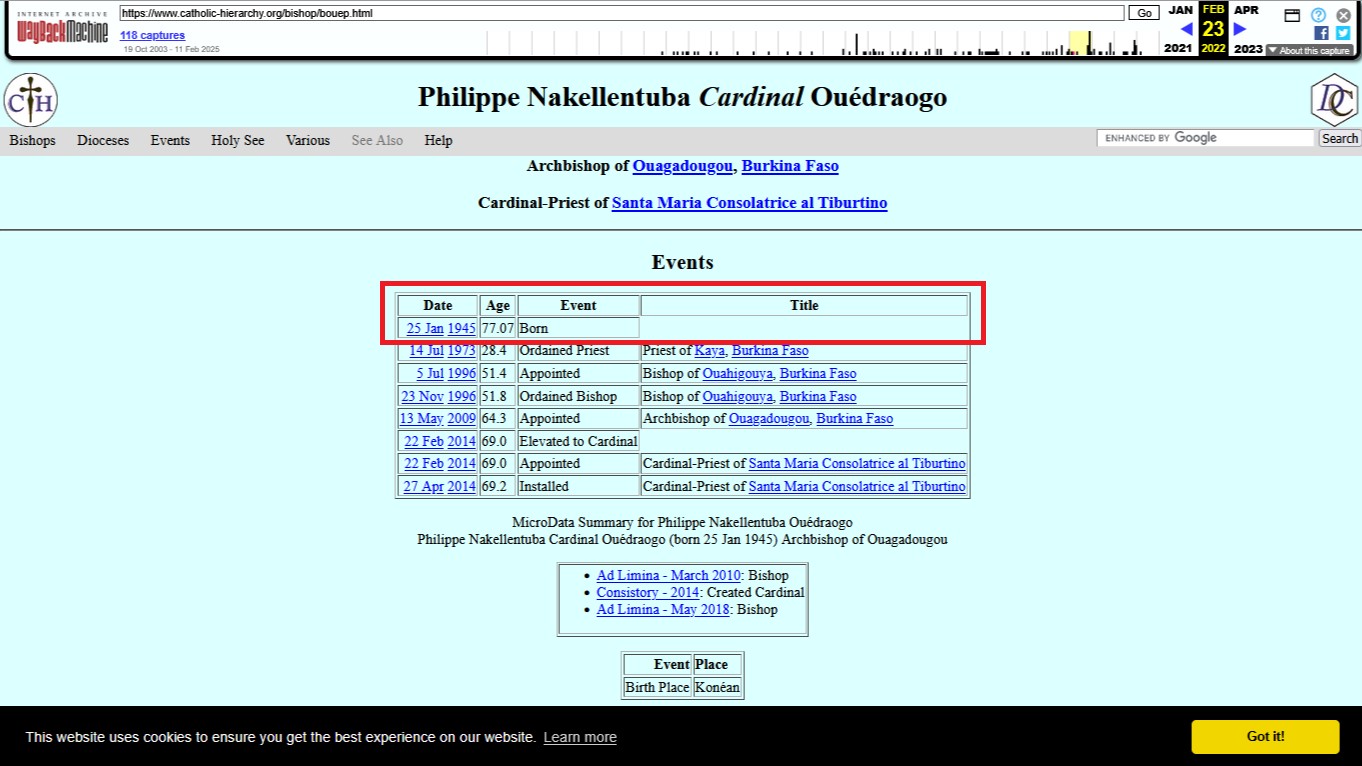1362x766 pixels.
Task: Follow the Consistory - 2014 link
Action: point(648,592)
